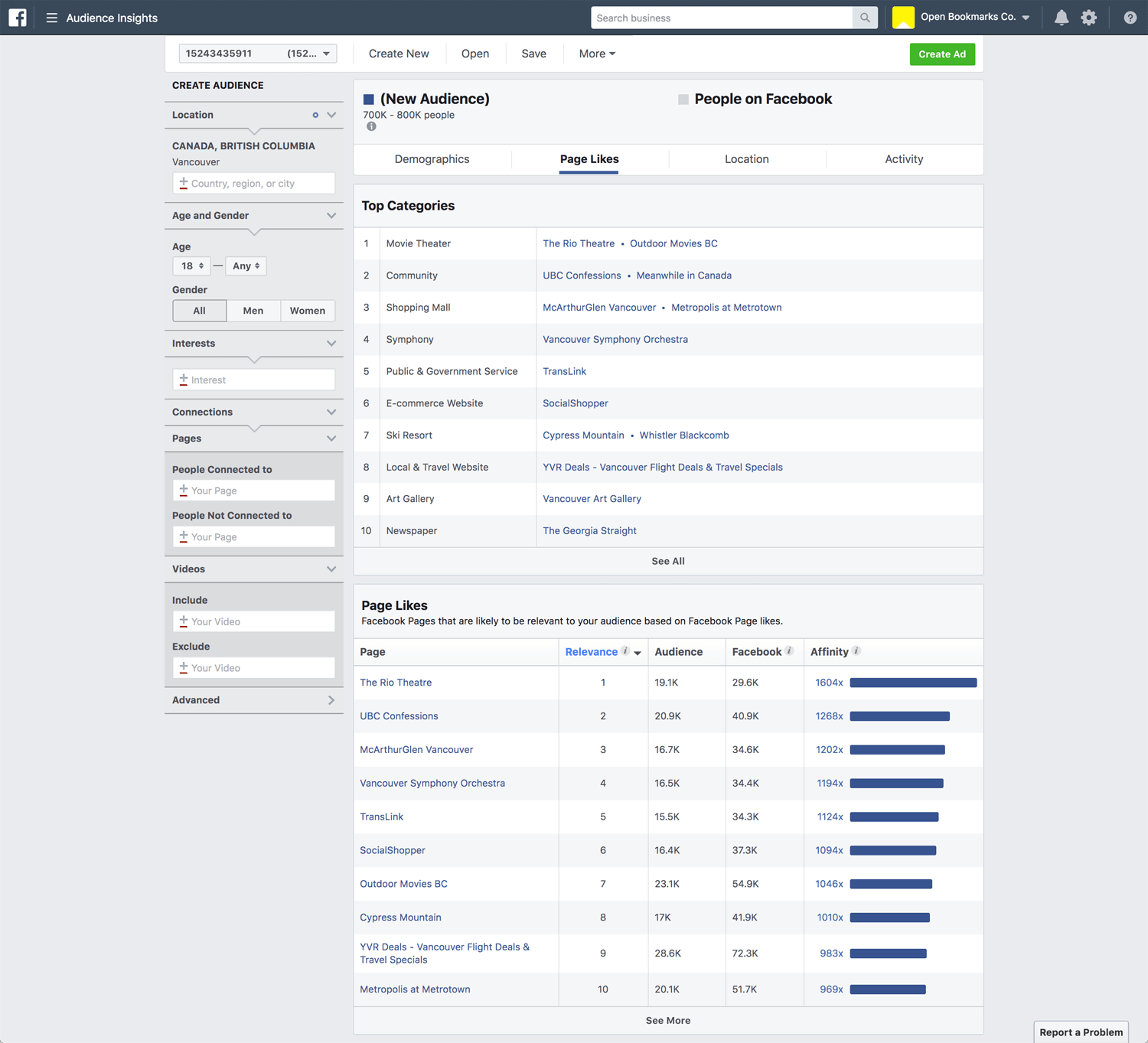
Task: Collapse the Interests section
Action: click(x=331, y=344)
